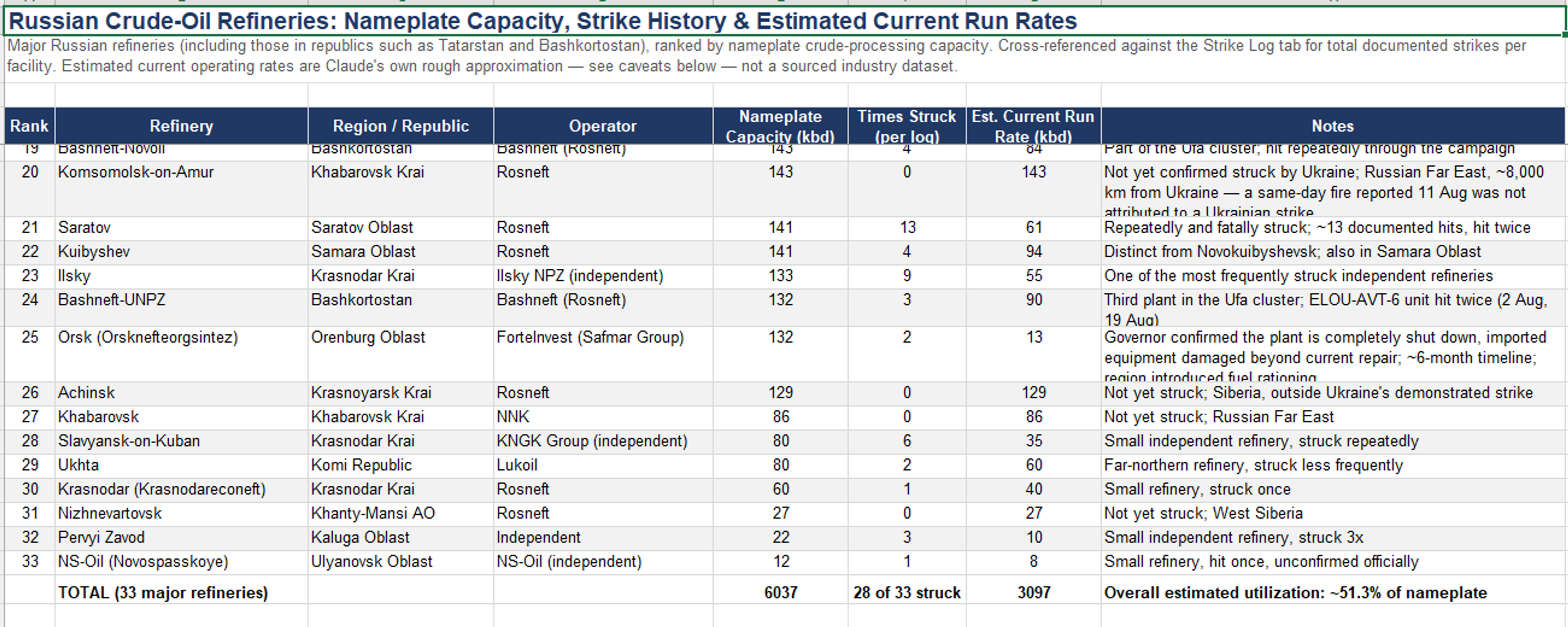Click the 'Times Struck (per log)' header

(907, 126)
